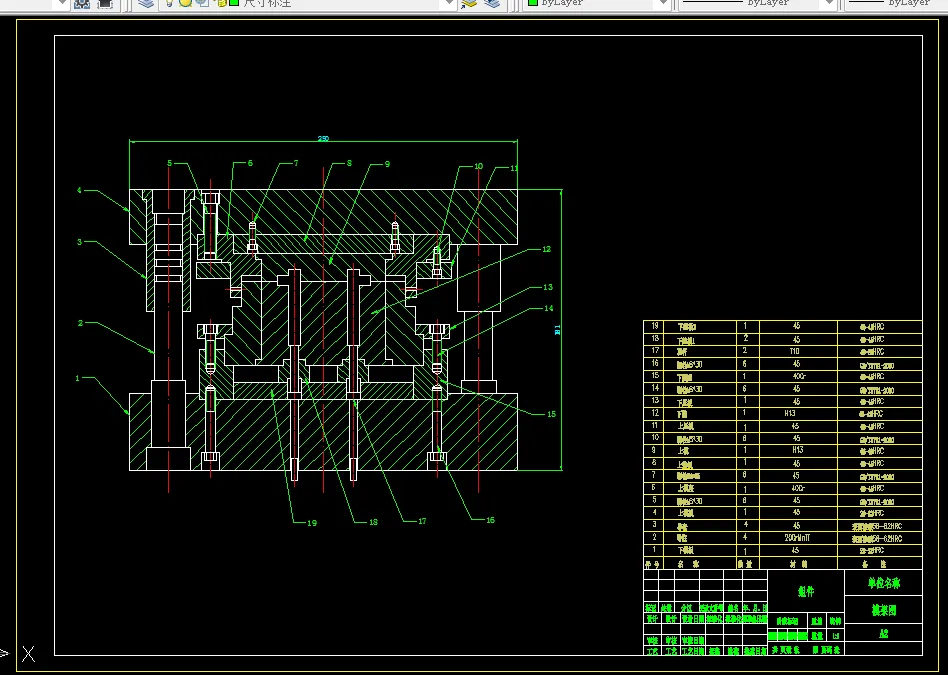This screenshot has height=675, width=948.
Task: Select the 模架图 title block text
Action: coord(883,610)
